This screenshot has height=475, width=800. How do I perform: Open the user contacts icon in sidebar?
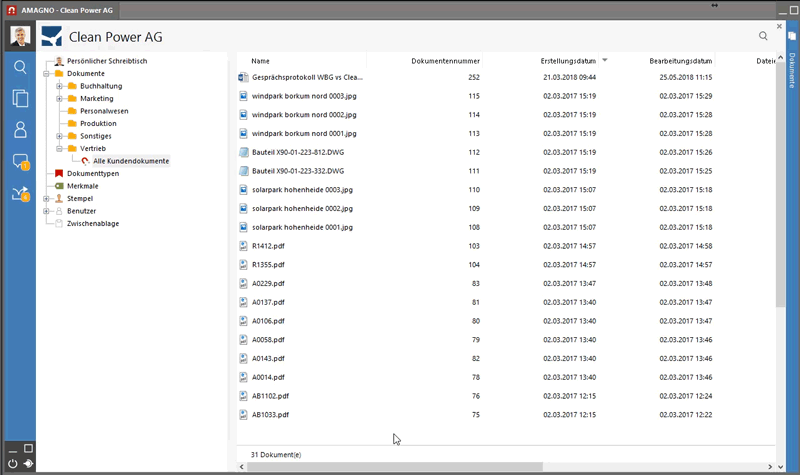(20, 130)
